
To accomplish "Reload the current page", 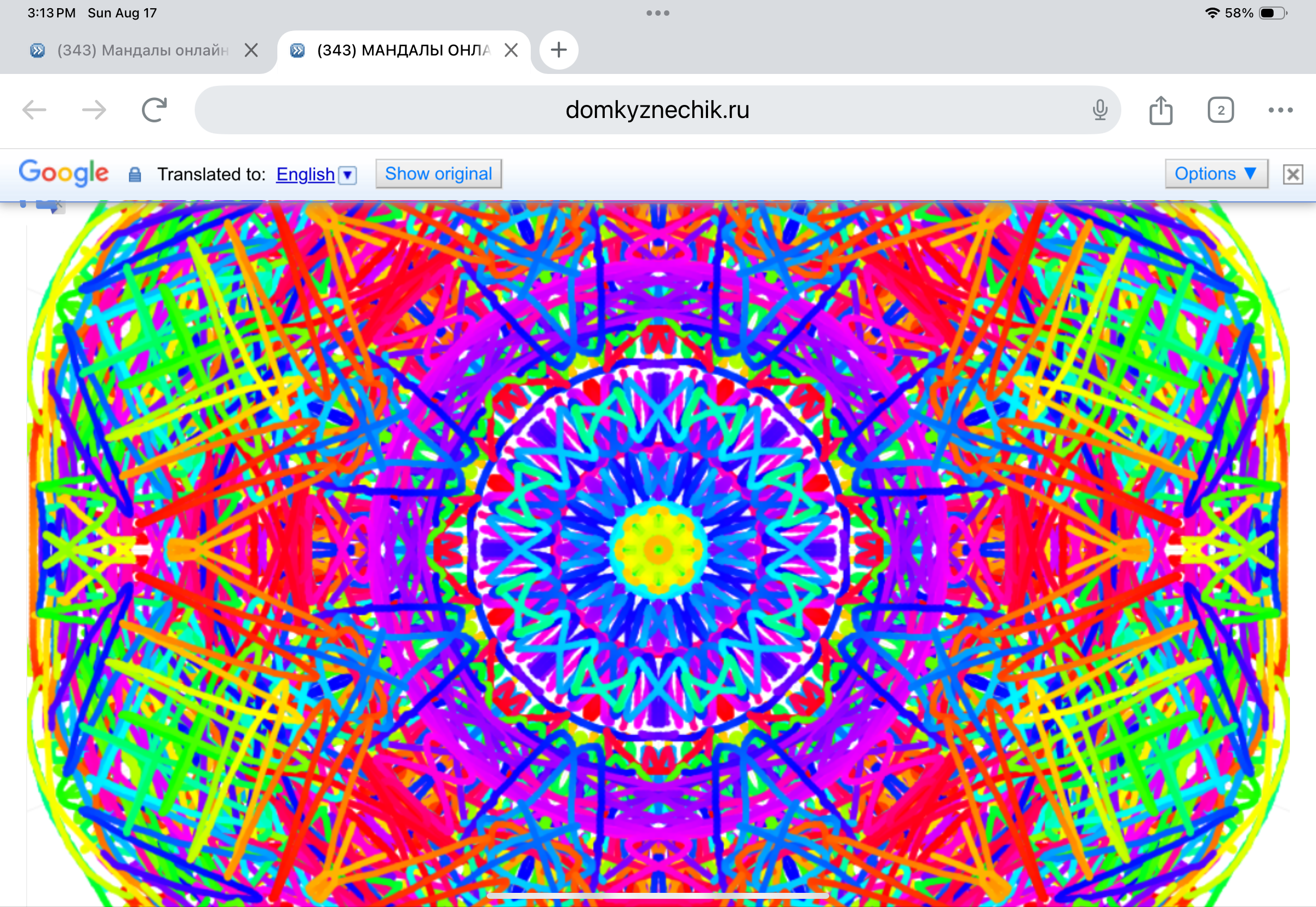I will pyautogui.click(x=154, y=110).
